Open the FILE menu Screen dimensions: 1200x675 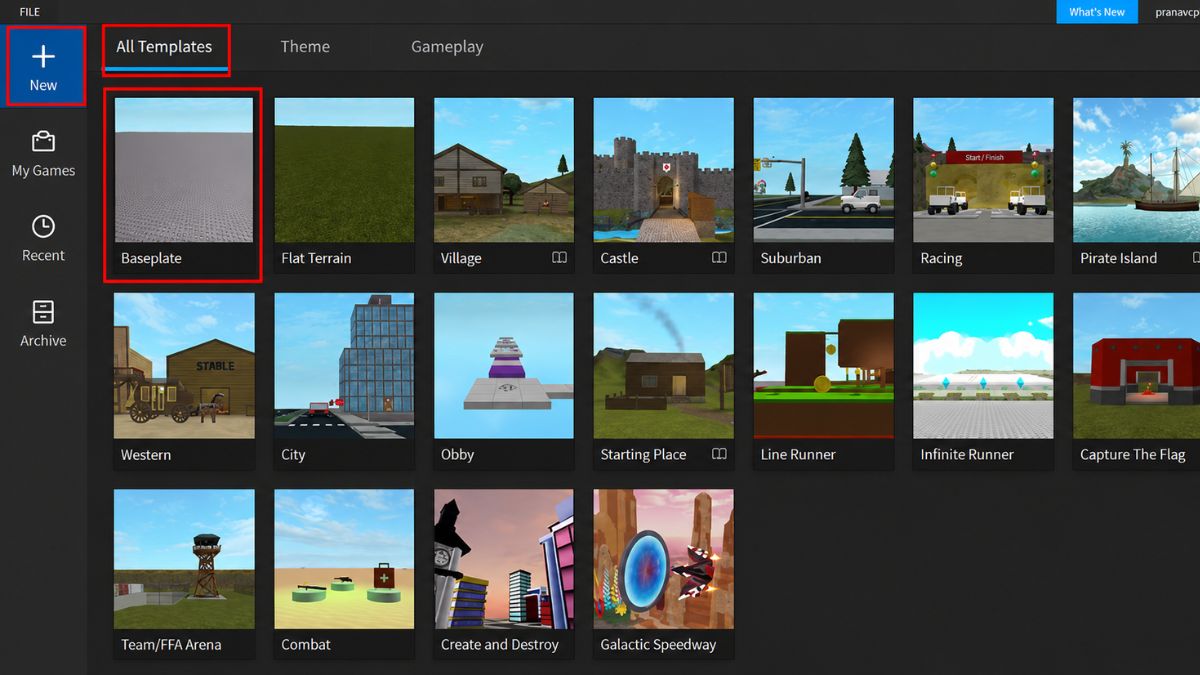30,12
